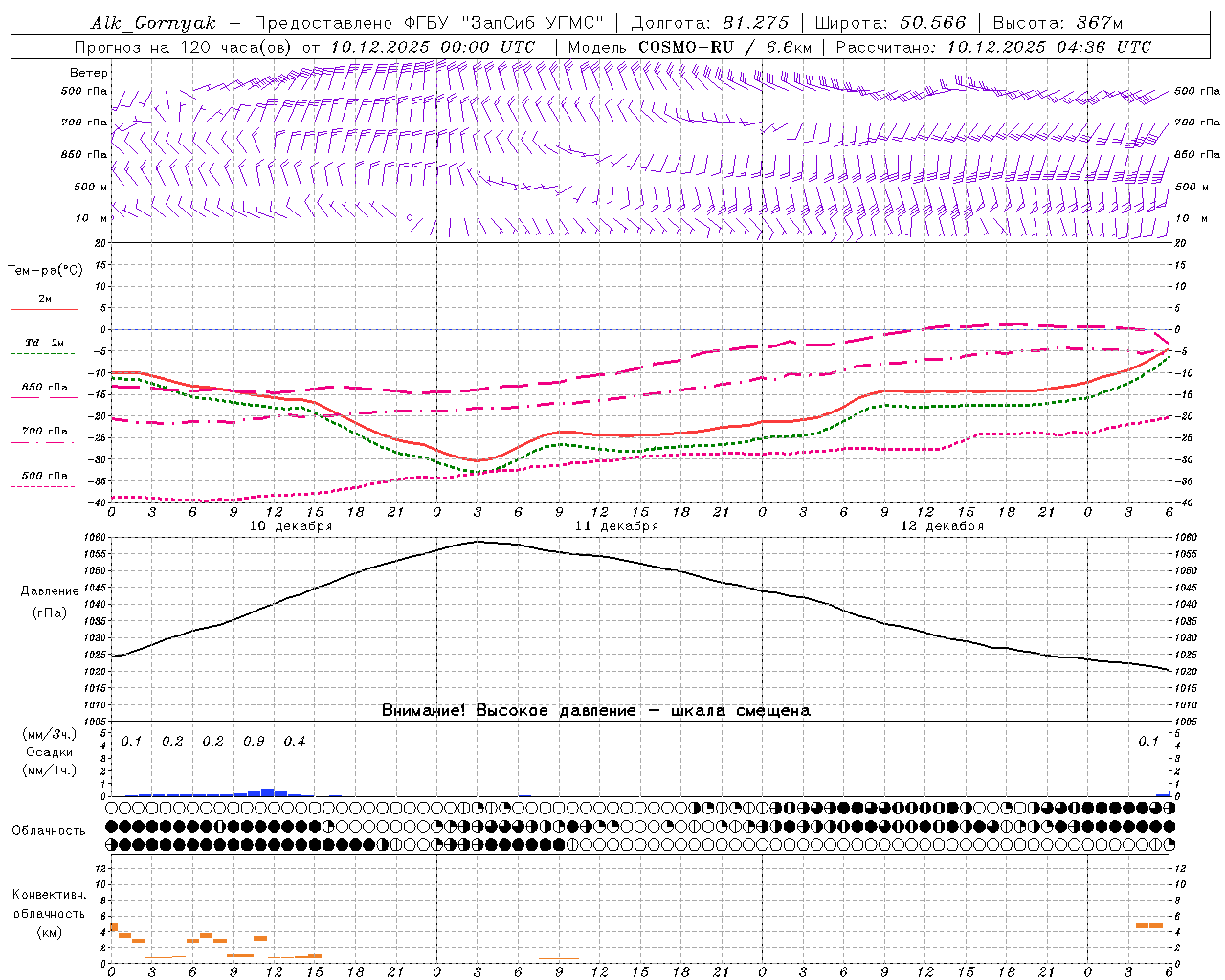Click the 'Осадки' precipitation label
The image size is (1225, 980).
point(49,752)
